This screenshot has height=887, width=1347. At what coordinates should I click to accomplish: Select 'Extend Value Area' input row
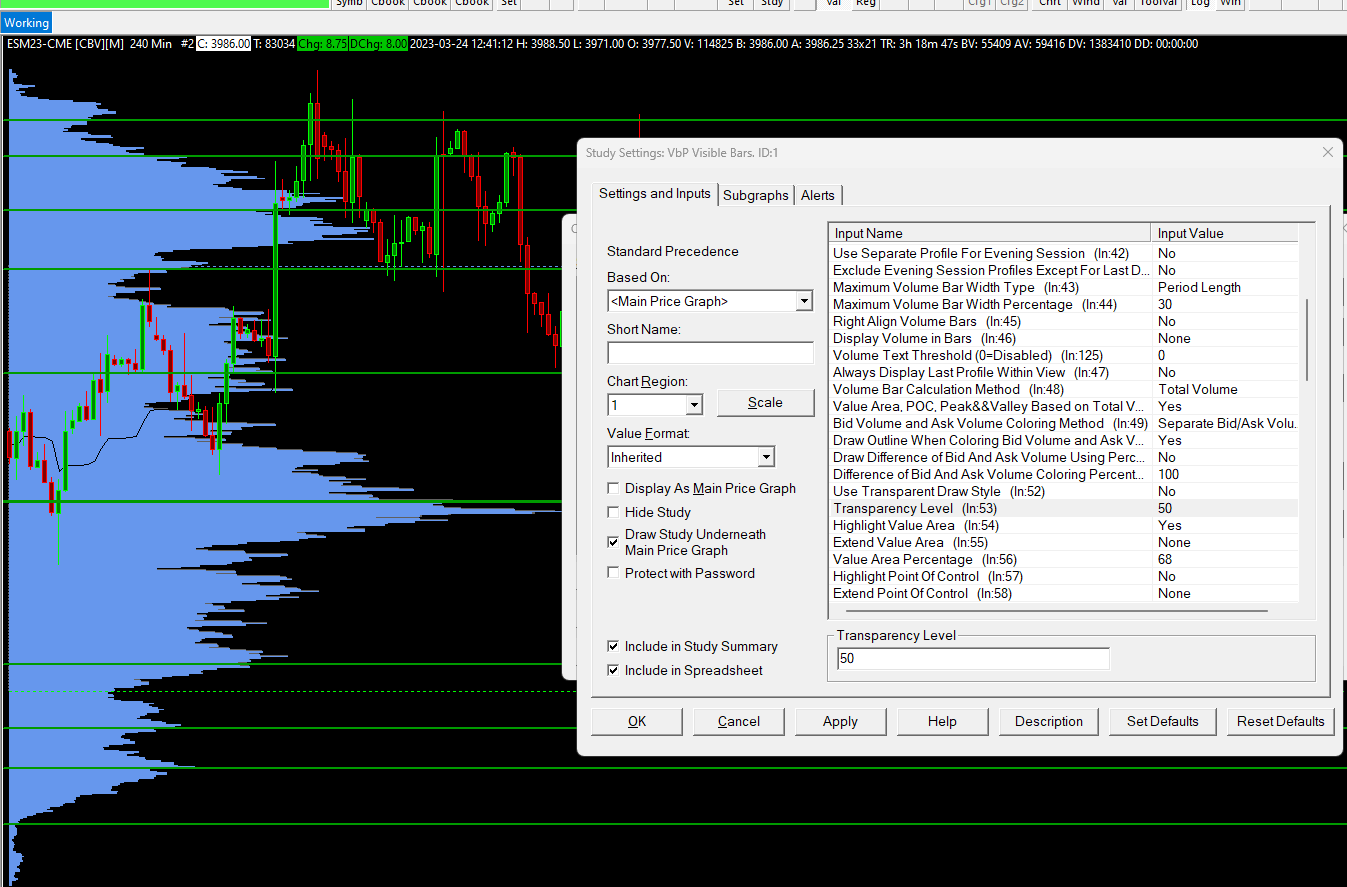(x=1064, y=542)
